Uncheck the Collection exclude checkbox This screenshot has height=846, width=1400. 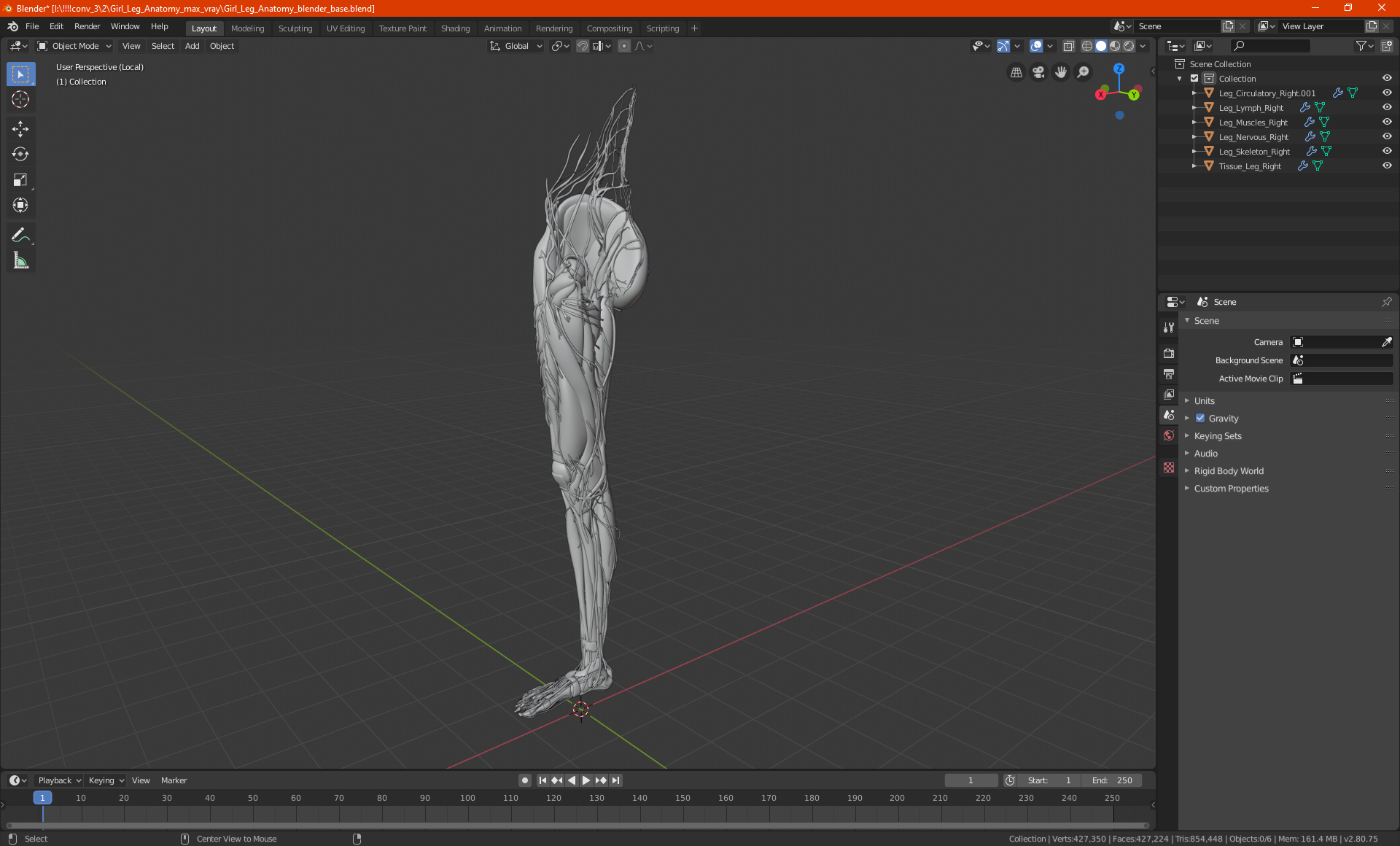[x=1194, y=79]
